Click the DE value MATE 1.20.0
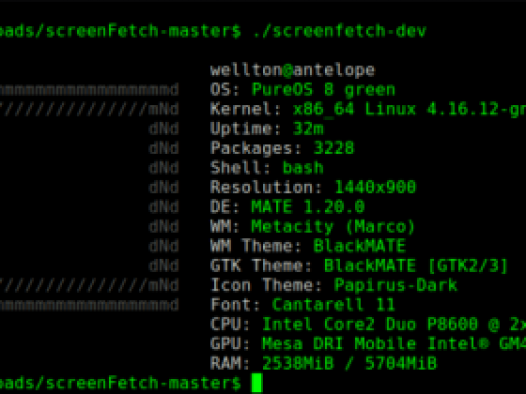Viewport: 526px width, 394px height. [308, 207]
